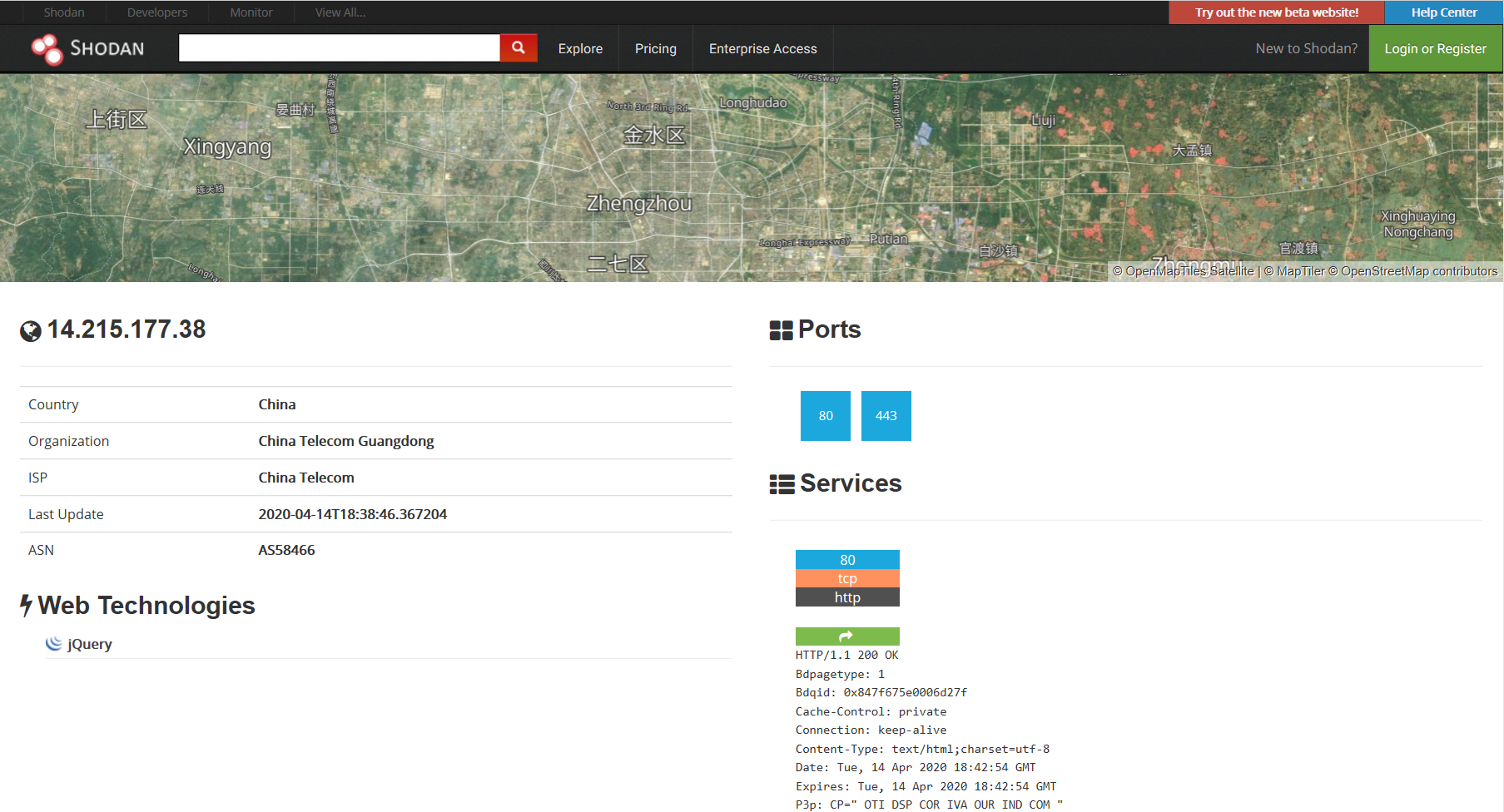The height and width of the screenshot is (812, 1504).
Task: Click the green share arrow button
Action: pos(846,636)
